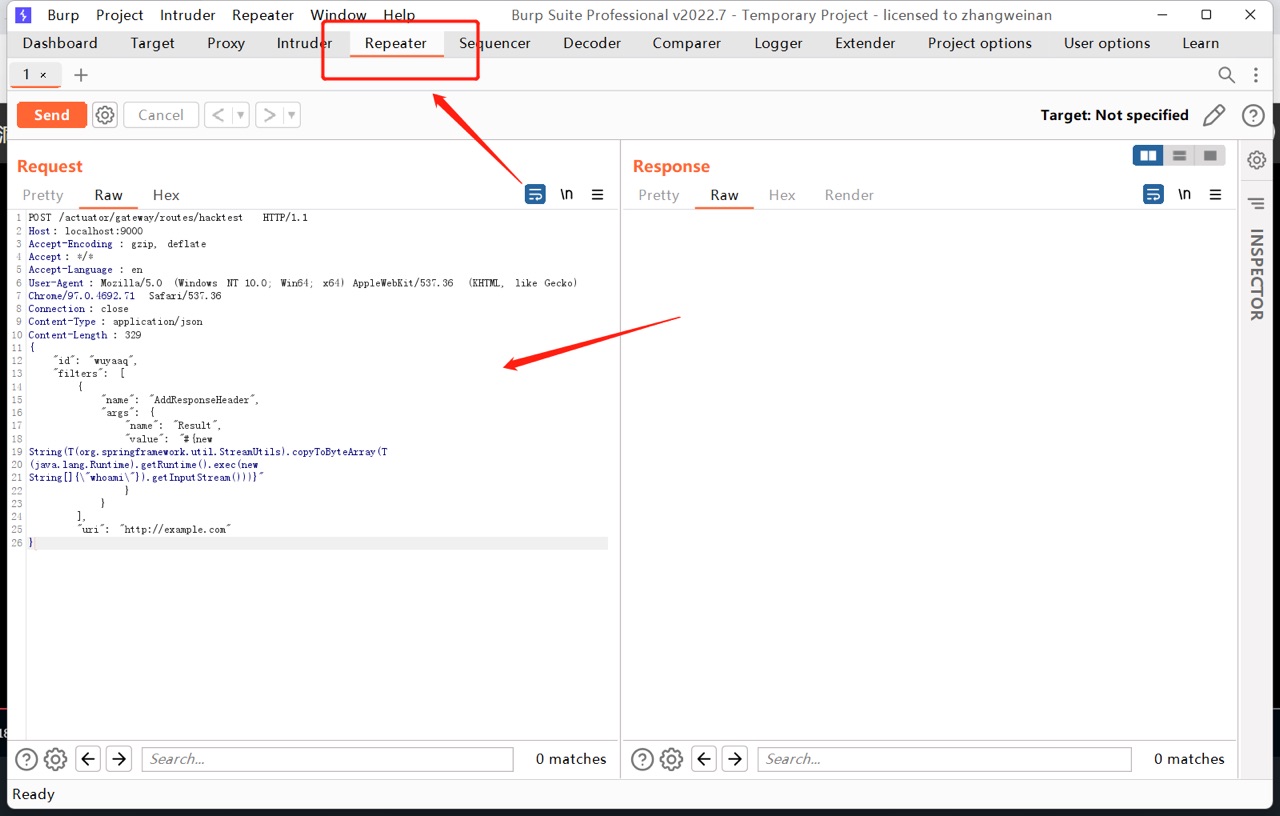The width and height of the screenshot is (1280, 816).
Task: Switch to the Target tab
Action: click(x=153, y=43)
